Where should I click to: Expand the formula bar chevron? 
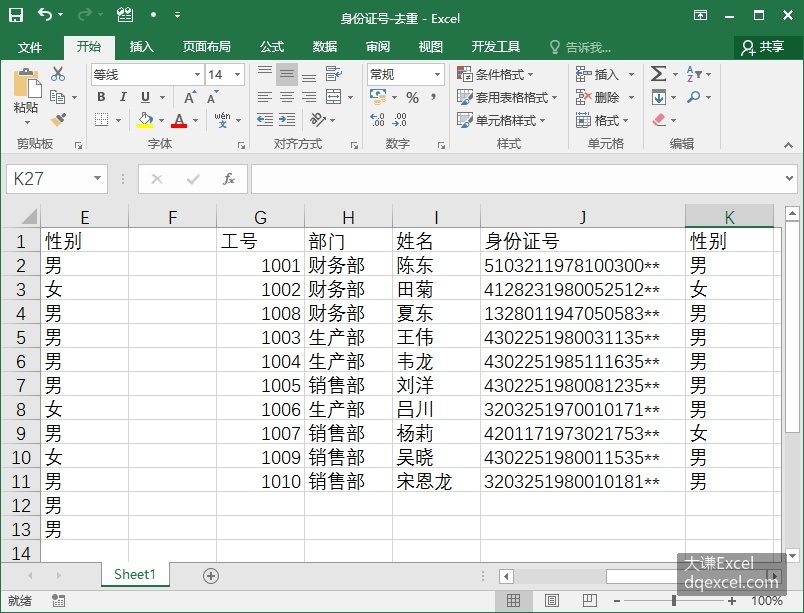789,178
